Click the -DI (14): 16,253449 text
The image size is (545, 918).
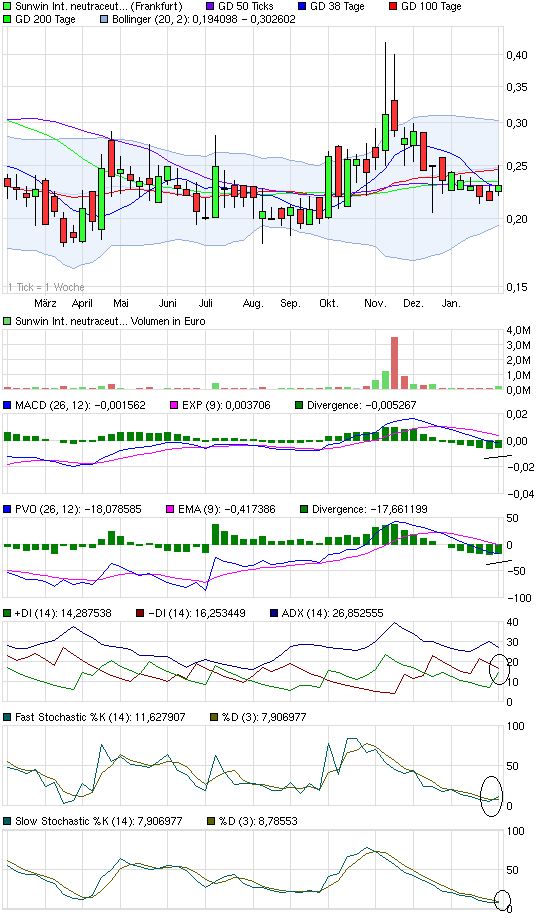tap(197, 614)
